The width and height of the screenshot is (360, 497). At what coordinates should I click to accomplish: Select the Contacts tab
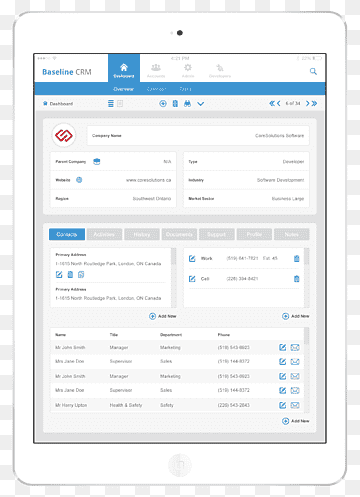(67, 234)
